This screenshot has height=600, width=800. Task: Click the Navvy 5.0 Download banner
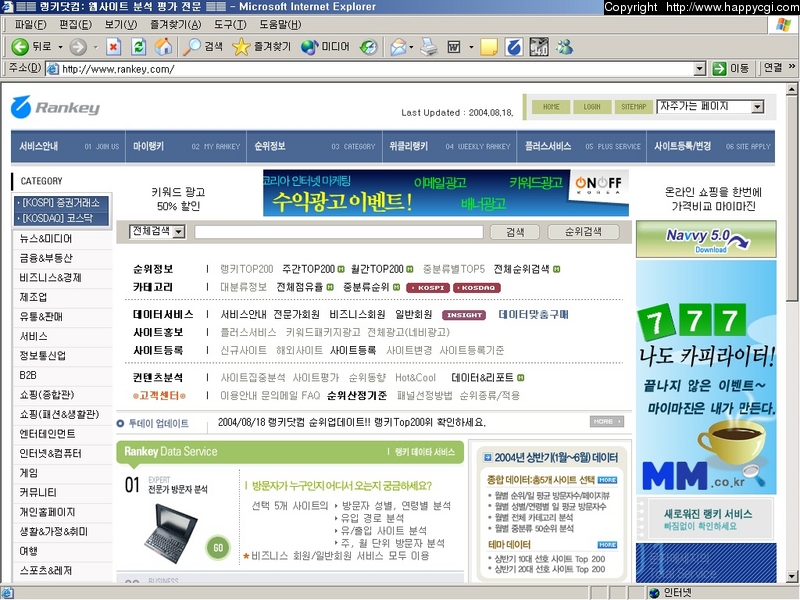coord(706,239)
